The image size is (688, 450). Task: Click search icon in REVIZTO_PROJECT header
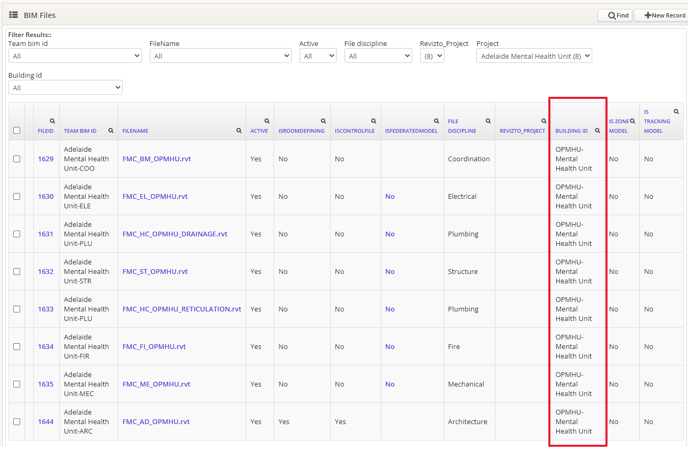tap(544, 121)
